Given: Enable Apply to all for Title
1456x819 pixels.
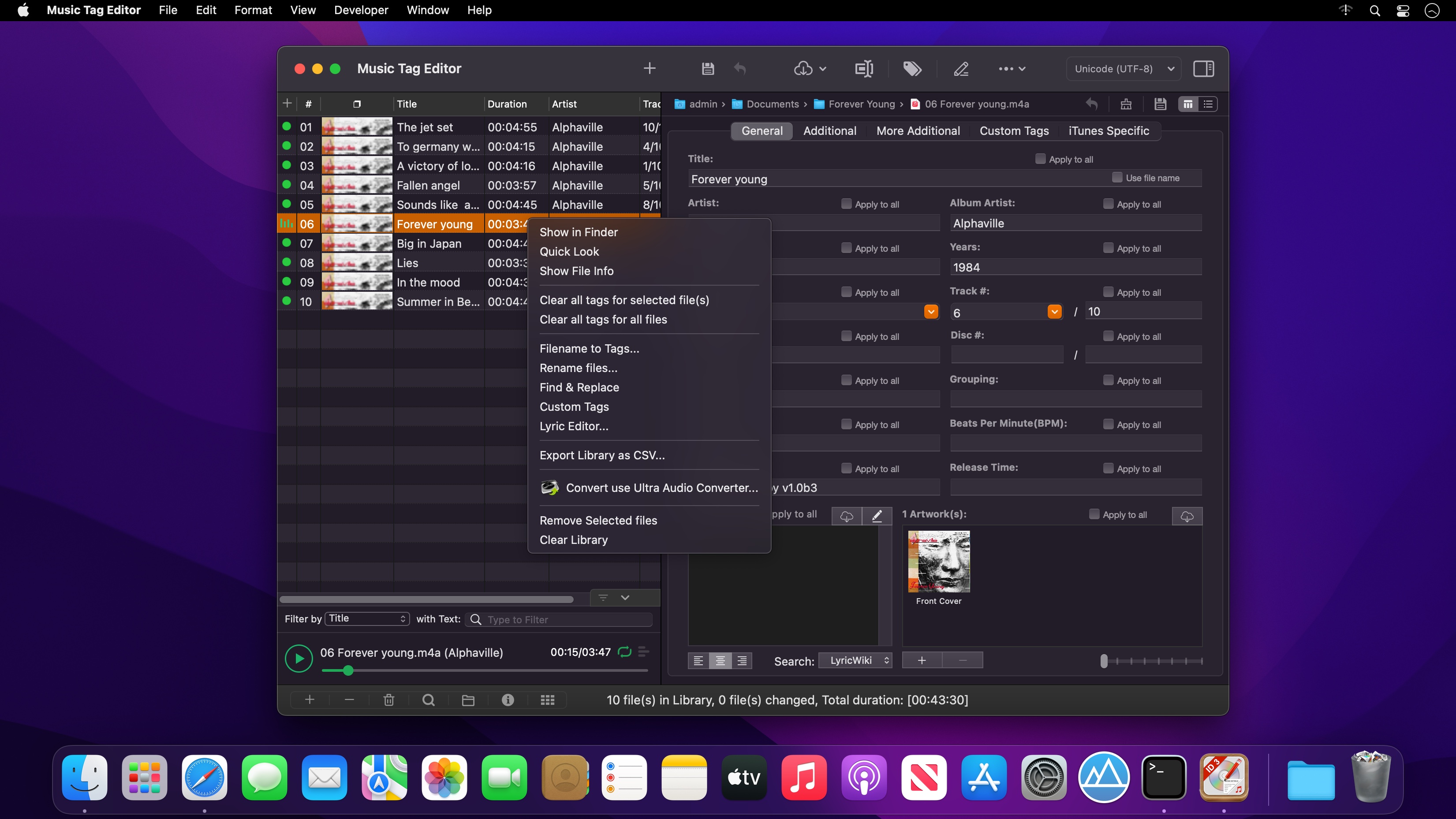Looking at the screenshot, I should pos(1040,159).
